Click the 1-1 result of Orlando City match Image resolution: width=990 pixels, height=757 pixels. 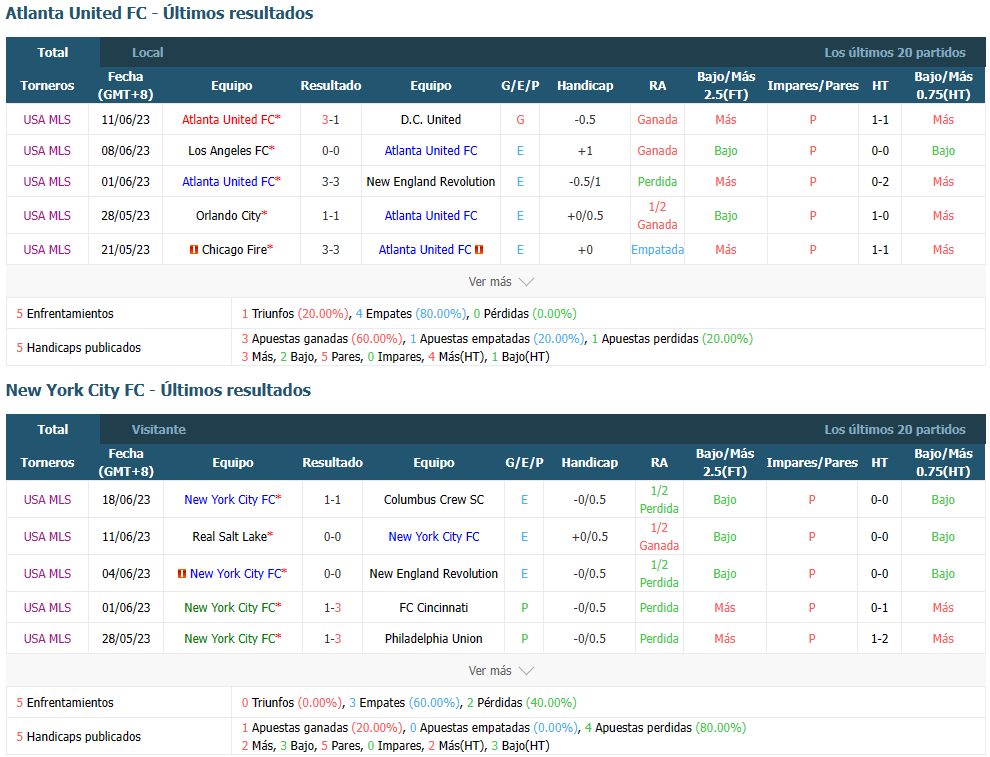click(x=331, y=216)
